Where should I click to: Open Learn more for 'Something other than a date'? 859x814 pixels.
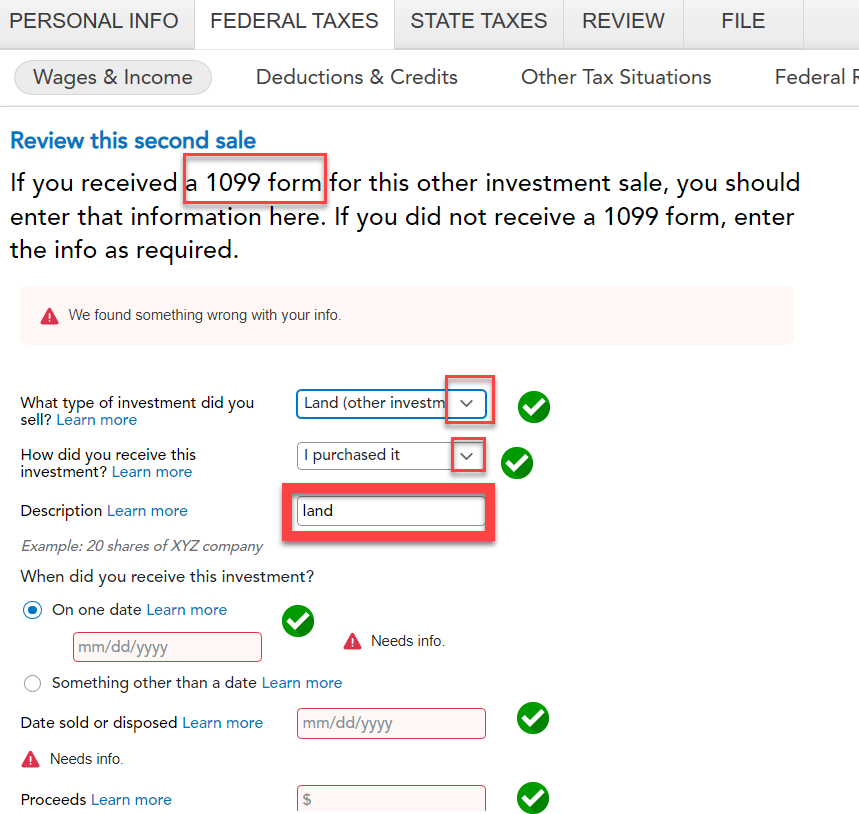point(302,683)
